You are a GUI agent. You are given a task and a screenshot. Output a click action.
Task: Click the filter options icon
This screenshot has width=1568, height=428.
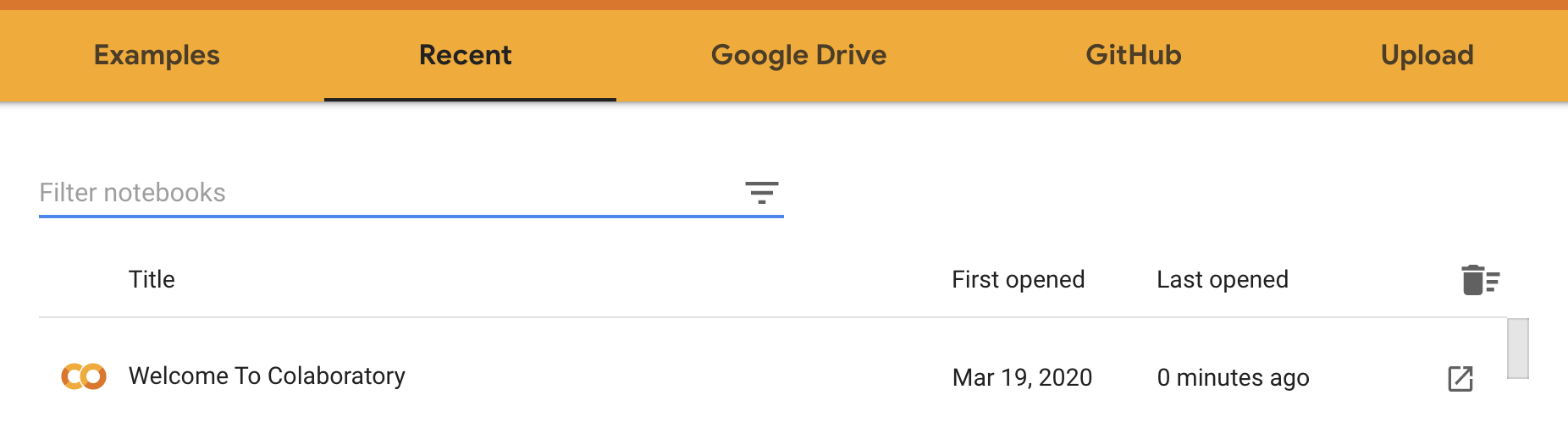pyautogui.click(x=761, y=193)
